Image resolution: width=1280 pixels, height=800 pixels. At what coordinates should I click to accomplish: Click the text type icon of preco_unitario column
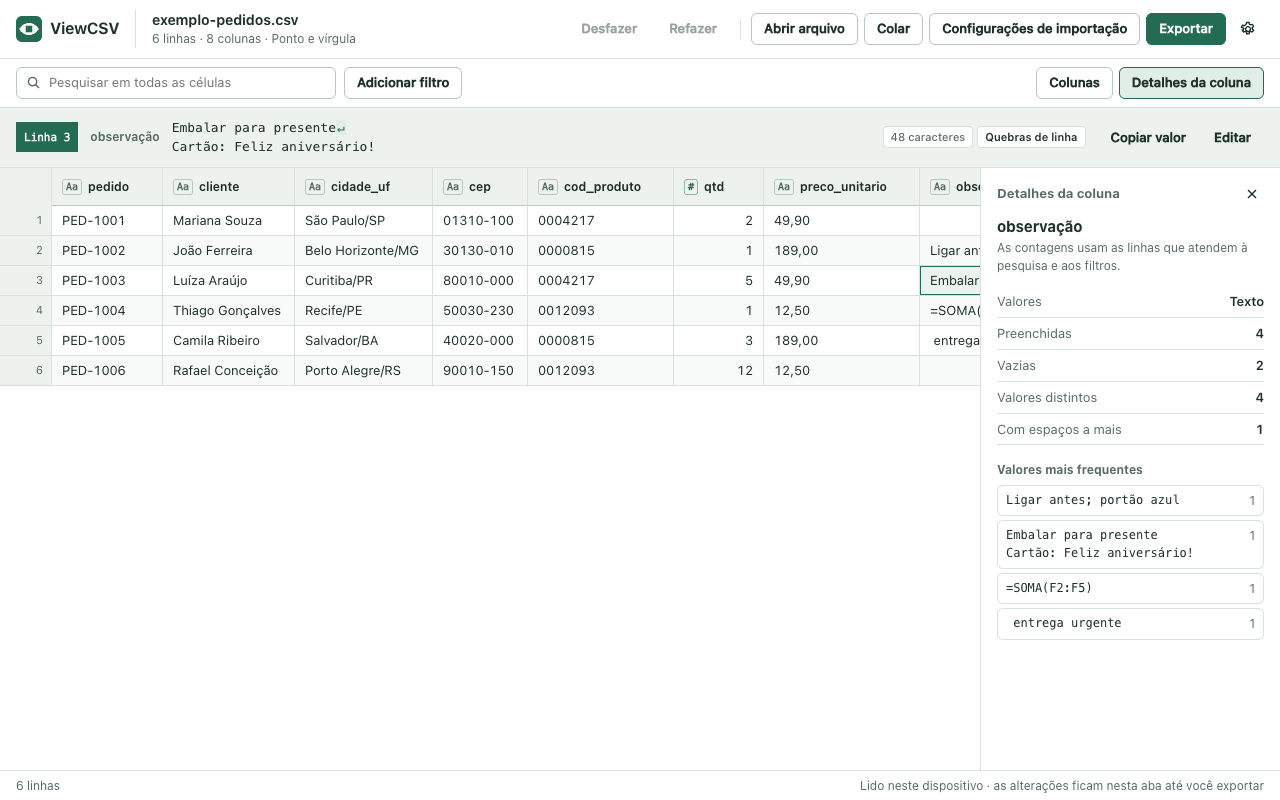784,187
